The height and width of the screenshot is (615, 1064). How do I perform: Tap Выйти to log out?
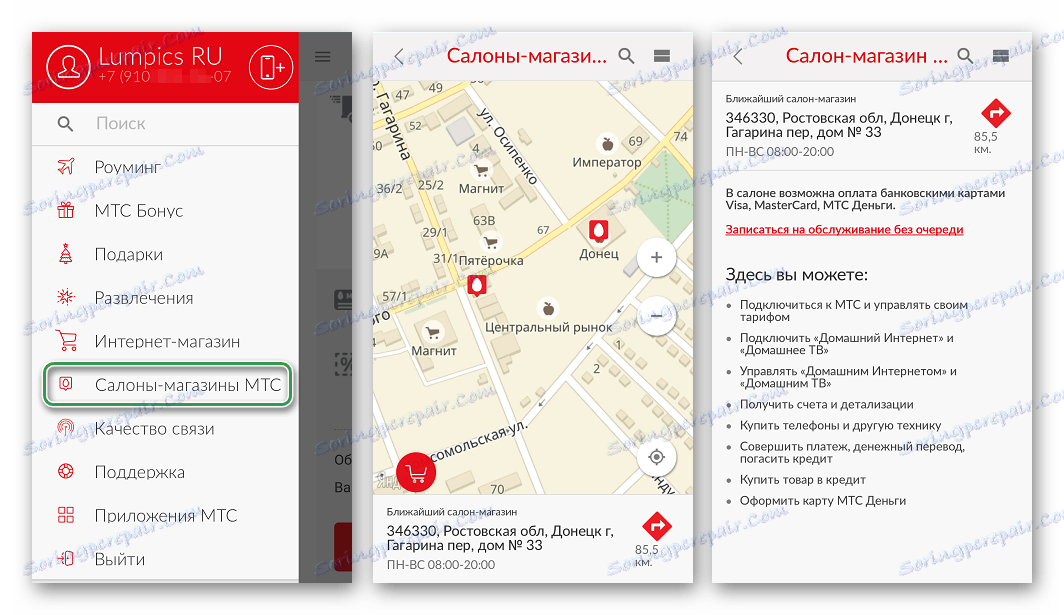click(x=165, y=559)
